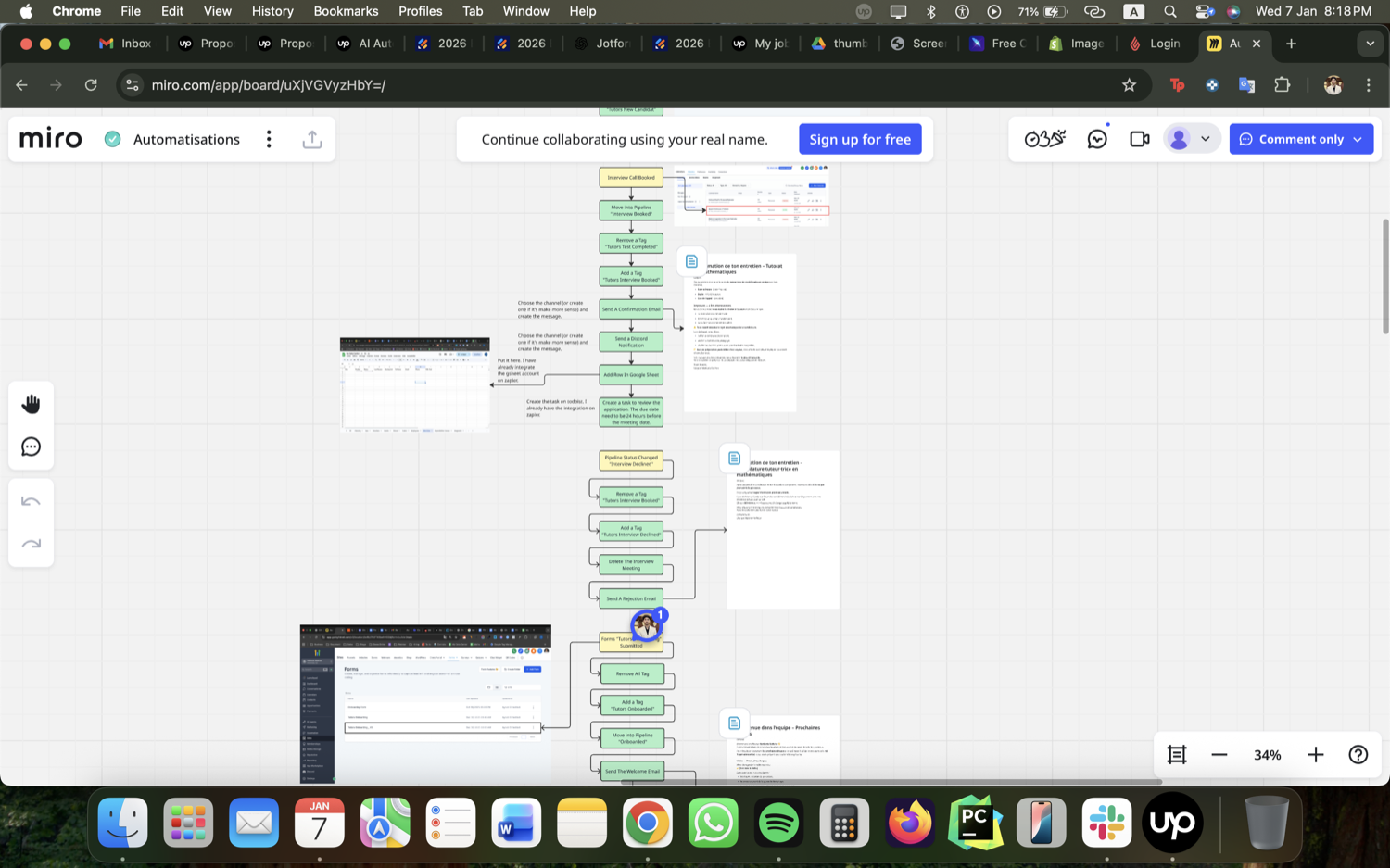Zoom in with the plus icon
Image resolution: width=1390 pixels, height=868 pixels.
[x=1316, y=755]
